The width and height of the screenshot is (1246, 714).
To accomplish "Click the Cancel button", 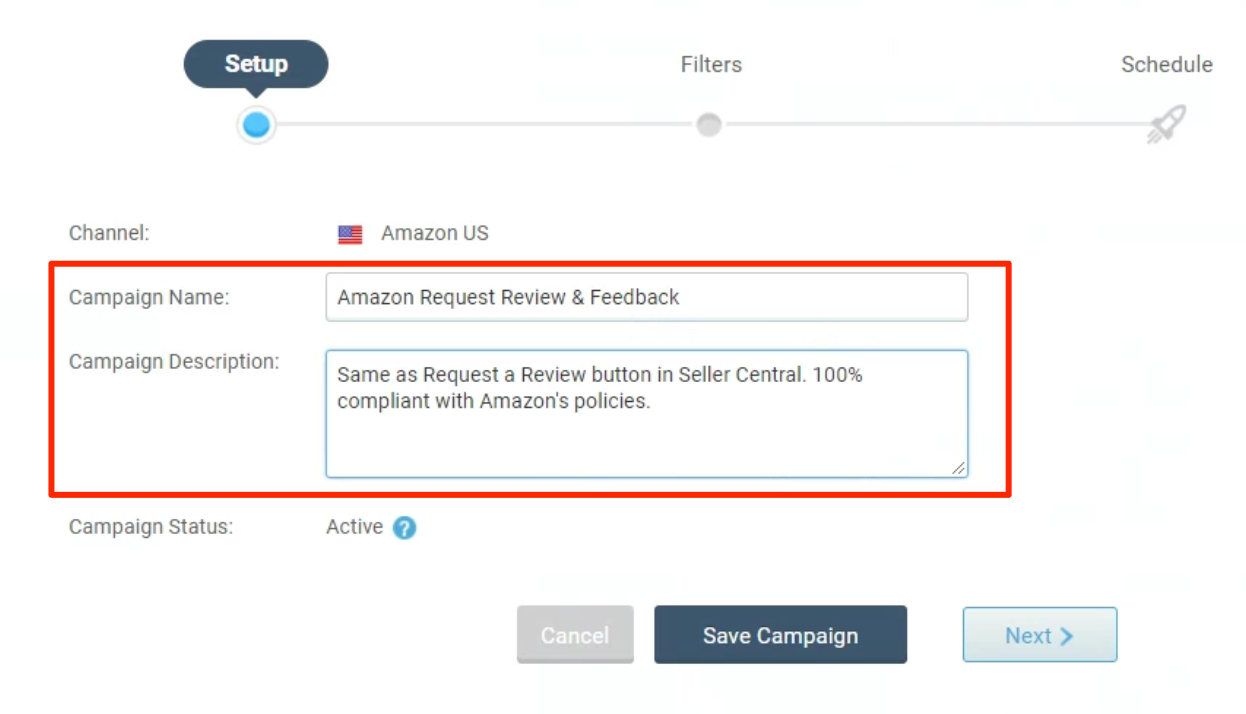I will 575,635.
